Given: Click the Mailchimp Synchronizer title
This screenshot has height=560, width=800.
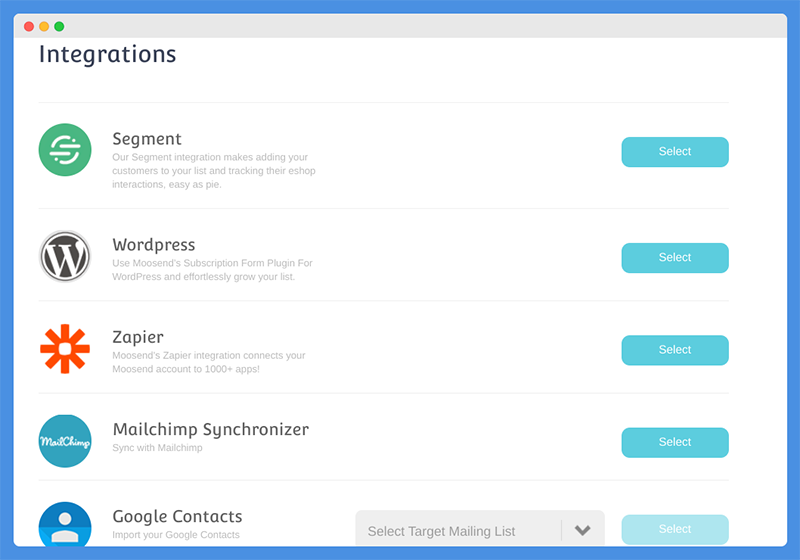Looking at the screenshot, I should coord(211,430).
